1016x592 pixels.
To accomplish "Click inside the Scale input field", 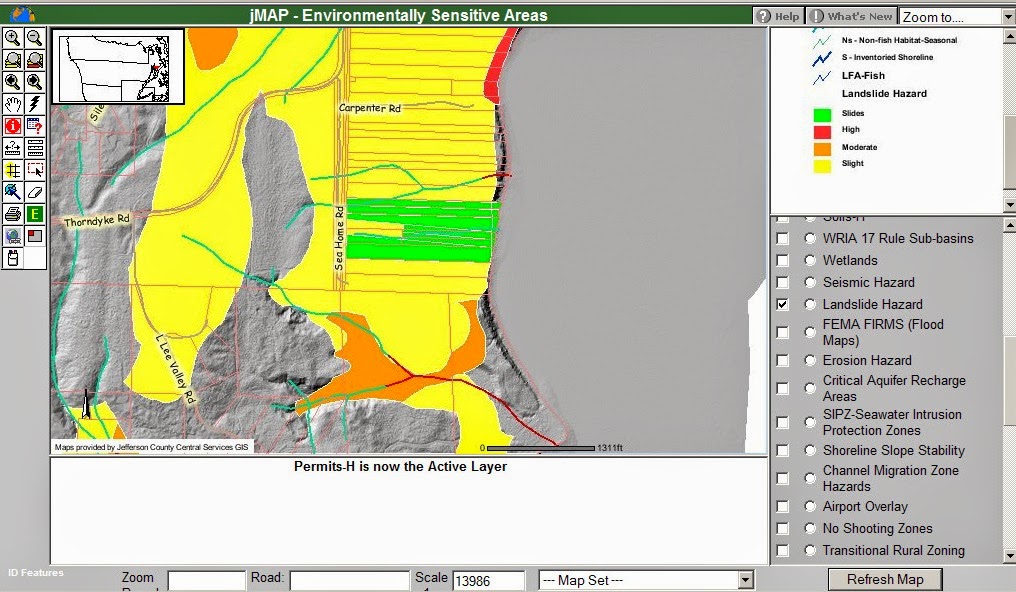I will (x=489, y=579).
